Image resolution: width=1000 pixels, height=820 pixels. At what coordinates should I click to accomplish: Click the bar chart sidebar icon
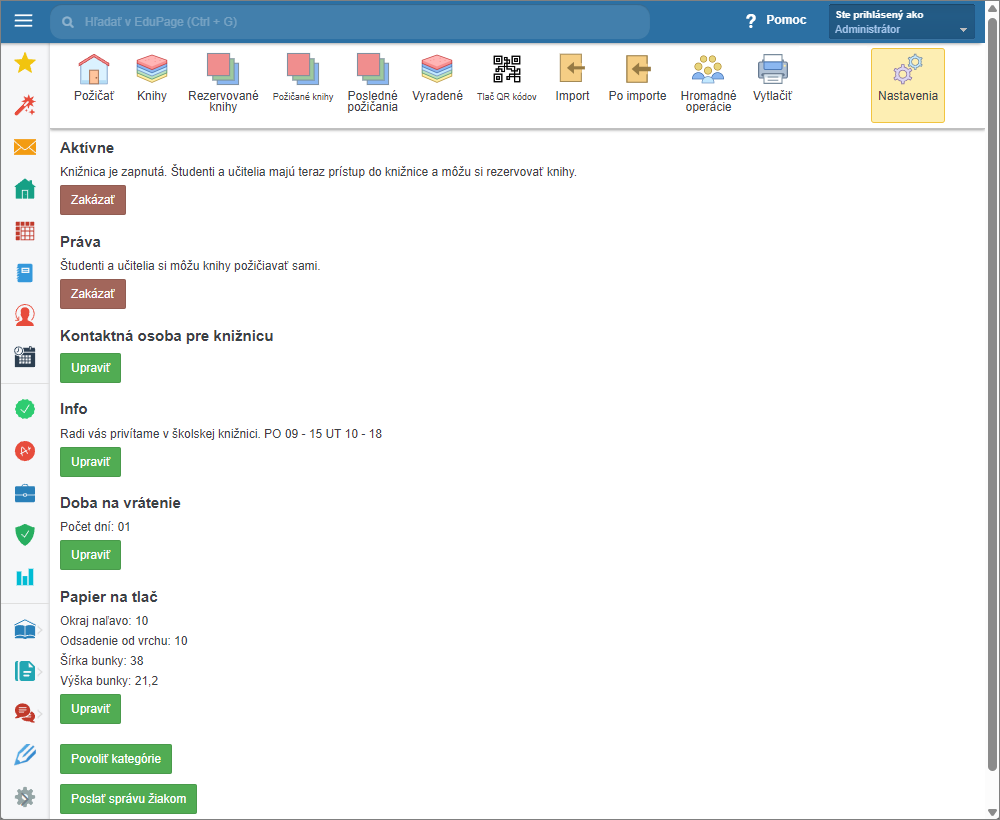point(25,576)
